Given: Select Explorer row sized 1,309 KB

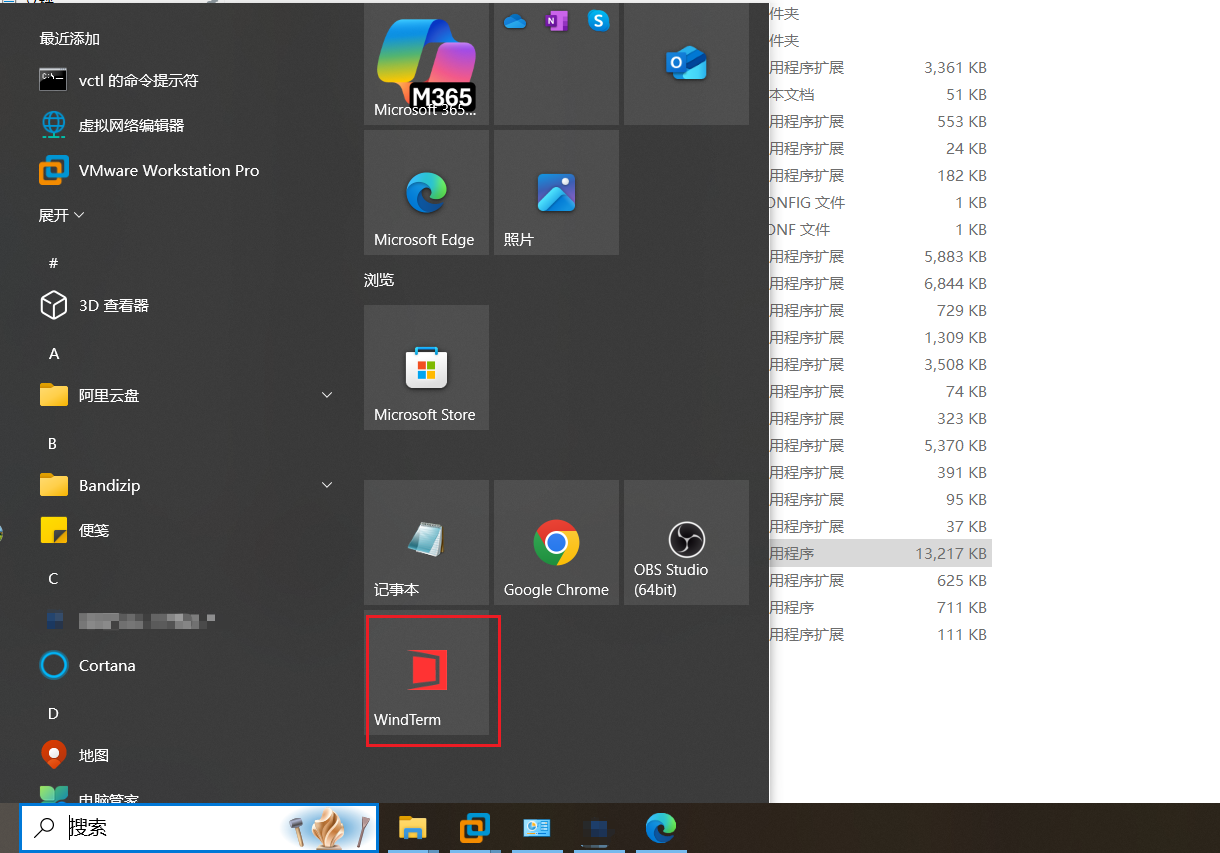Looking at the screenshot, I should click(880, 338).
